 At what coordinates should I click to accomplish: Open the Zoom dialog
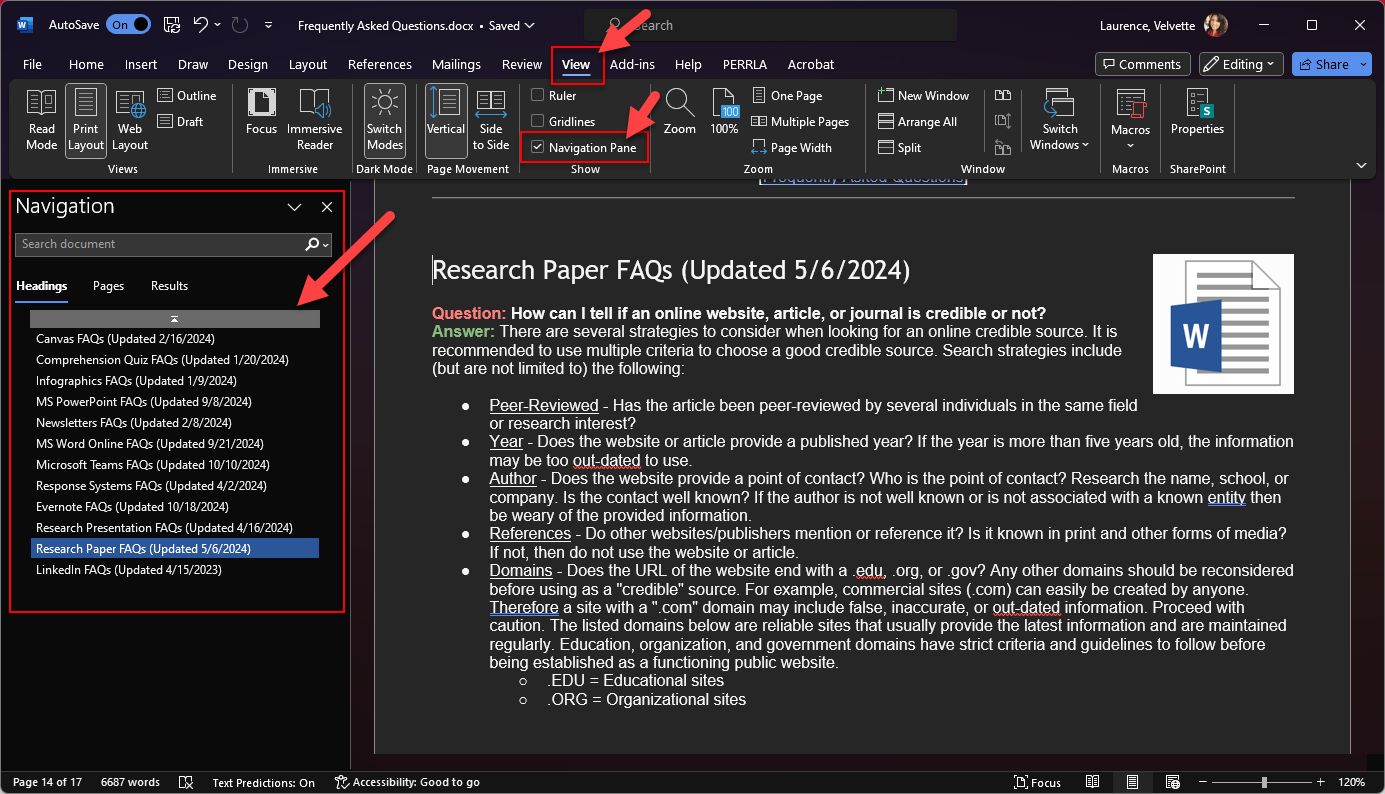pyautogui.click(x=680, y=112)
